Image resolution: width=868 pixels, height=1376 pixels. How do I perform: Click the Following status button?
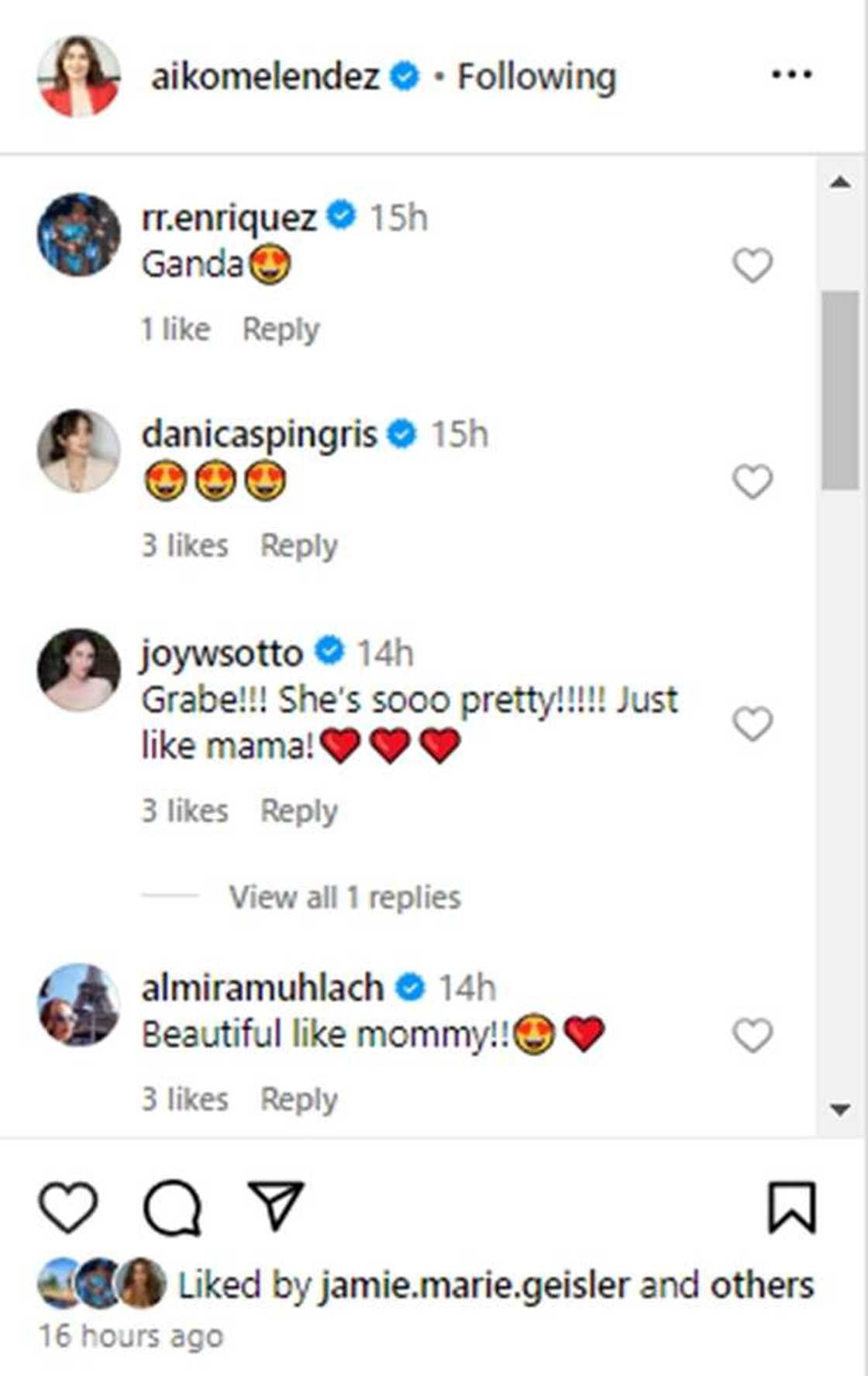536,77
